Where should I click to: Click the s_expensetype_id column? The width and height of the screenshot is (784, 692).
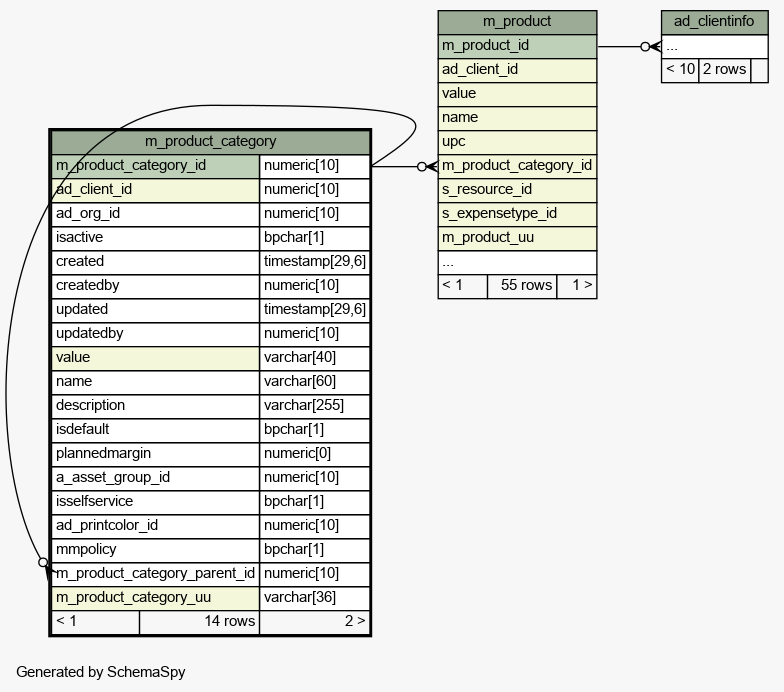click(x=517, y=213)
